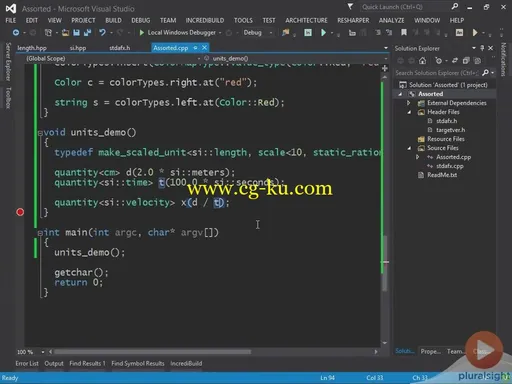Click the Solution Explorer search magnifier icon

pyautogui.click(x=485, y=72)
